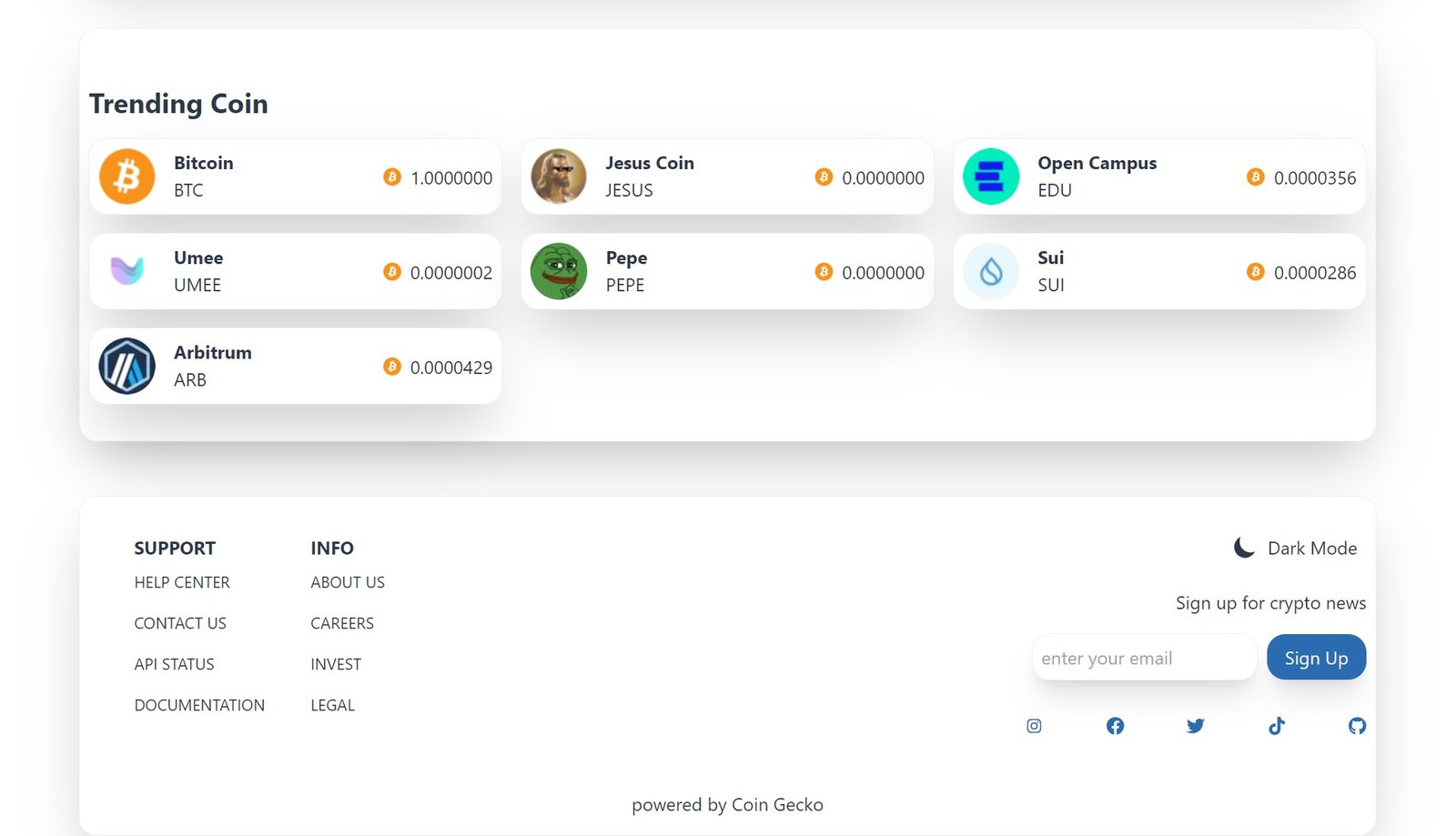
Task: Go to the API Status page
Action: point(174,664)
